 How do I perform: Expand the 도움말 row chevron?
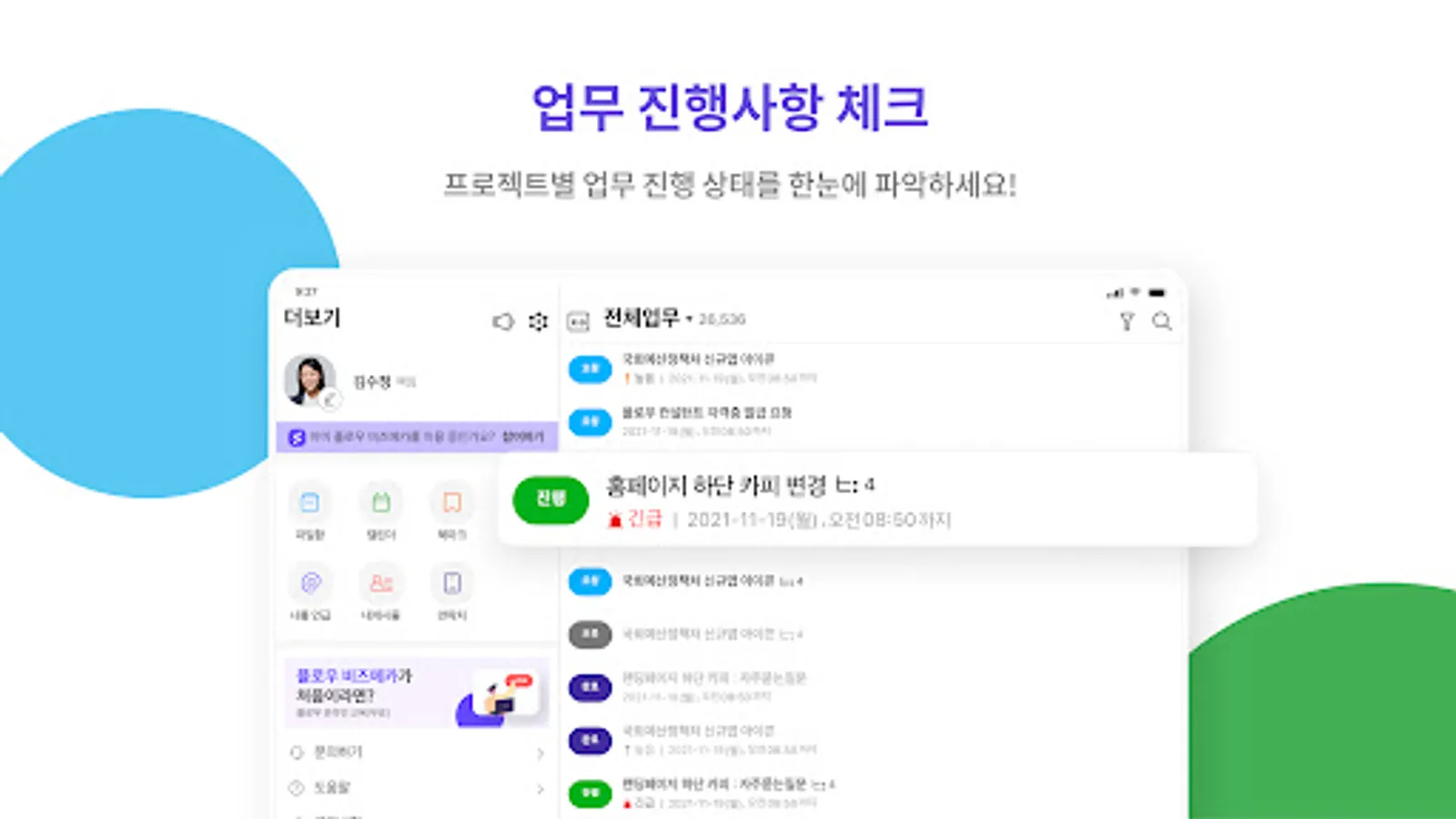(540, 789)
